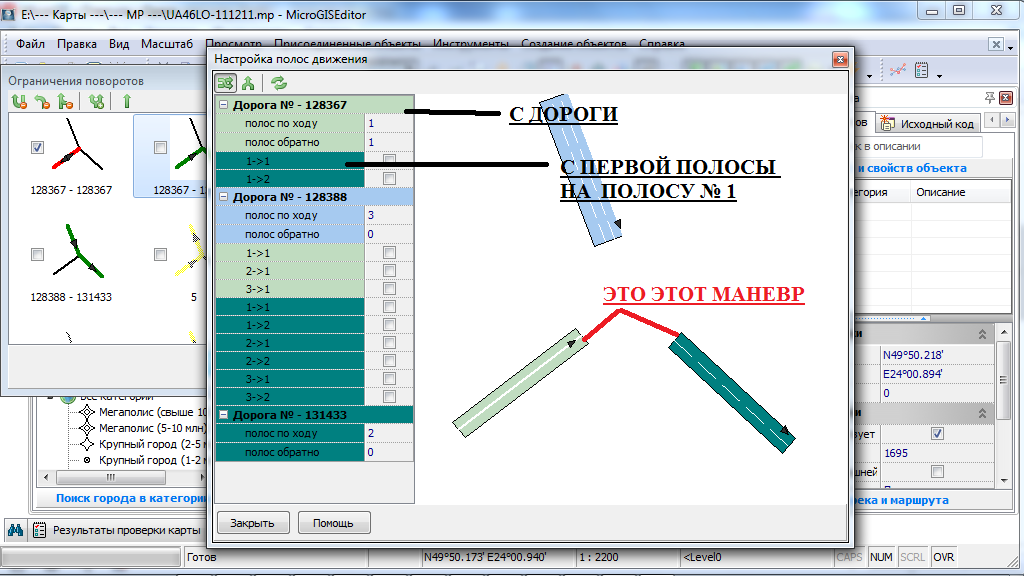Check the 1->2 box under road 128367
Viewport: 1024px width, 576px height.
[389, 178]
